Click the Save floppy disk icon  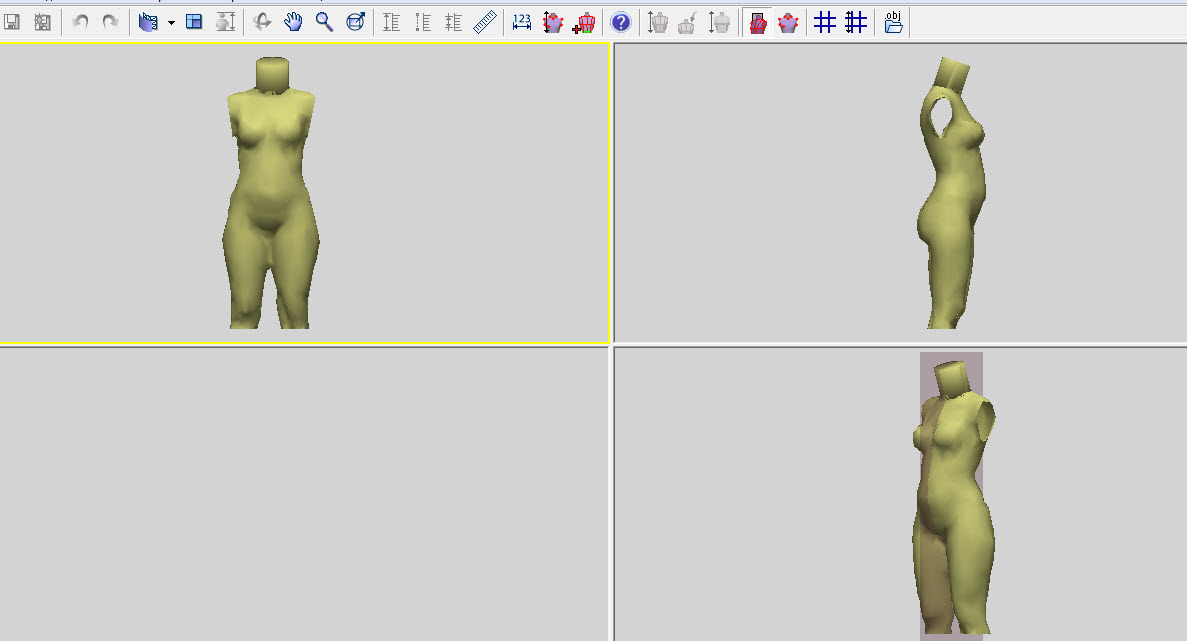pyautogui.click(x=12, y=22)
